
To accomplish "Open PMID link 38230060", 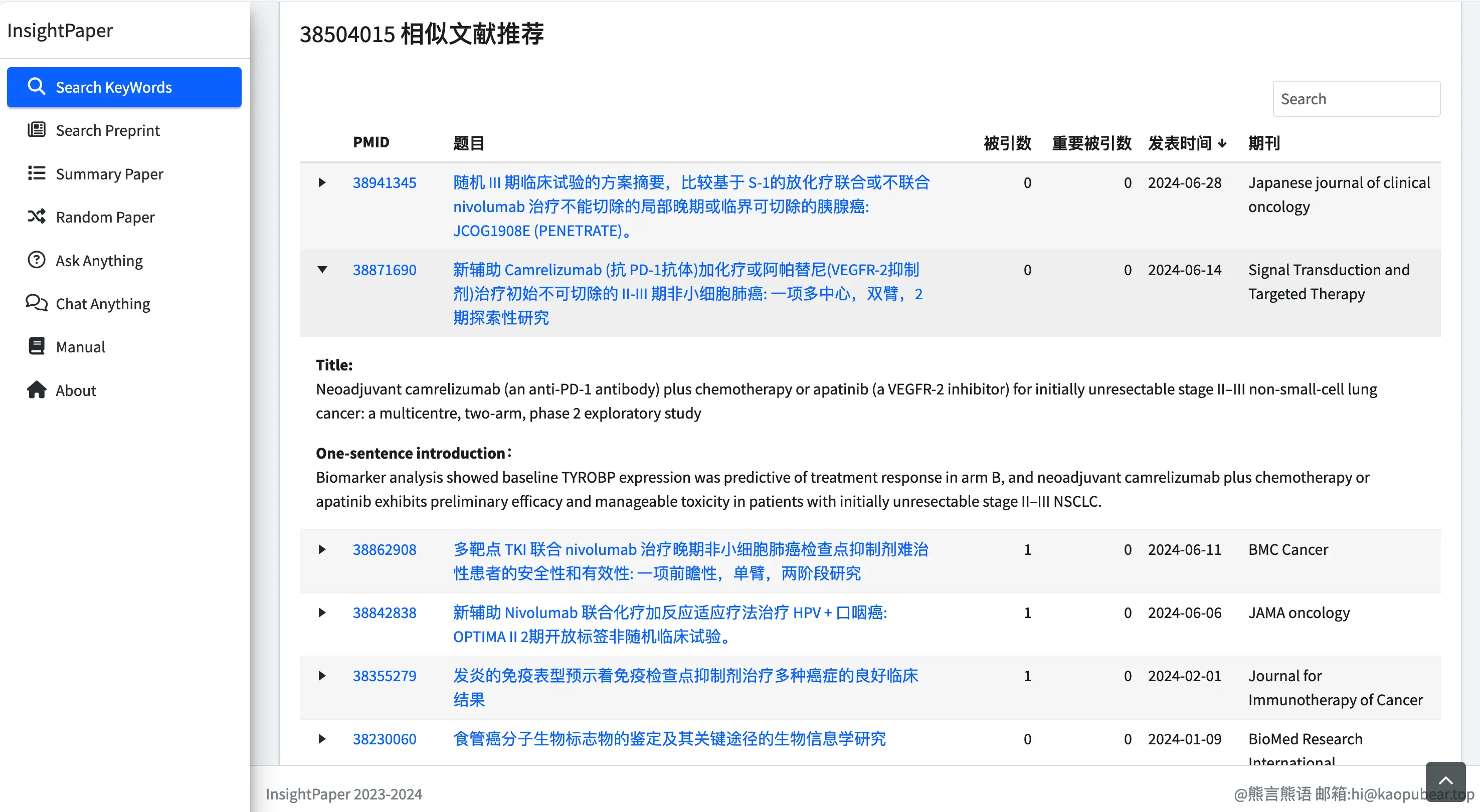I will coord(385,739).
